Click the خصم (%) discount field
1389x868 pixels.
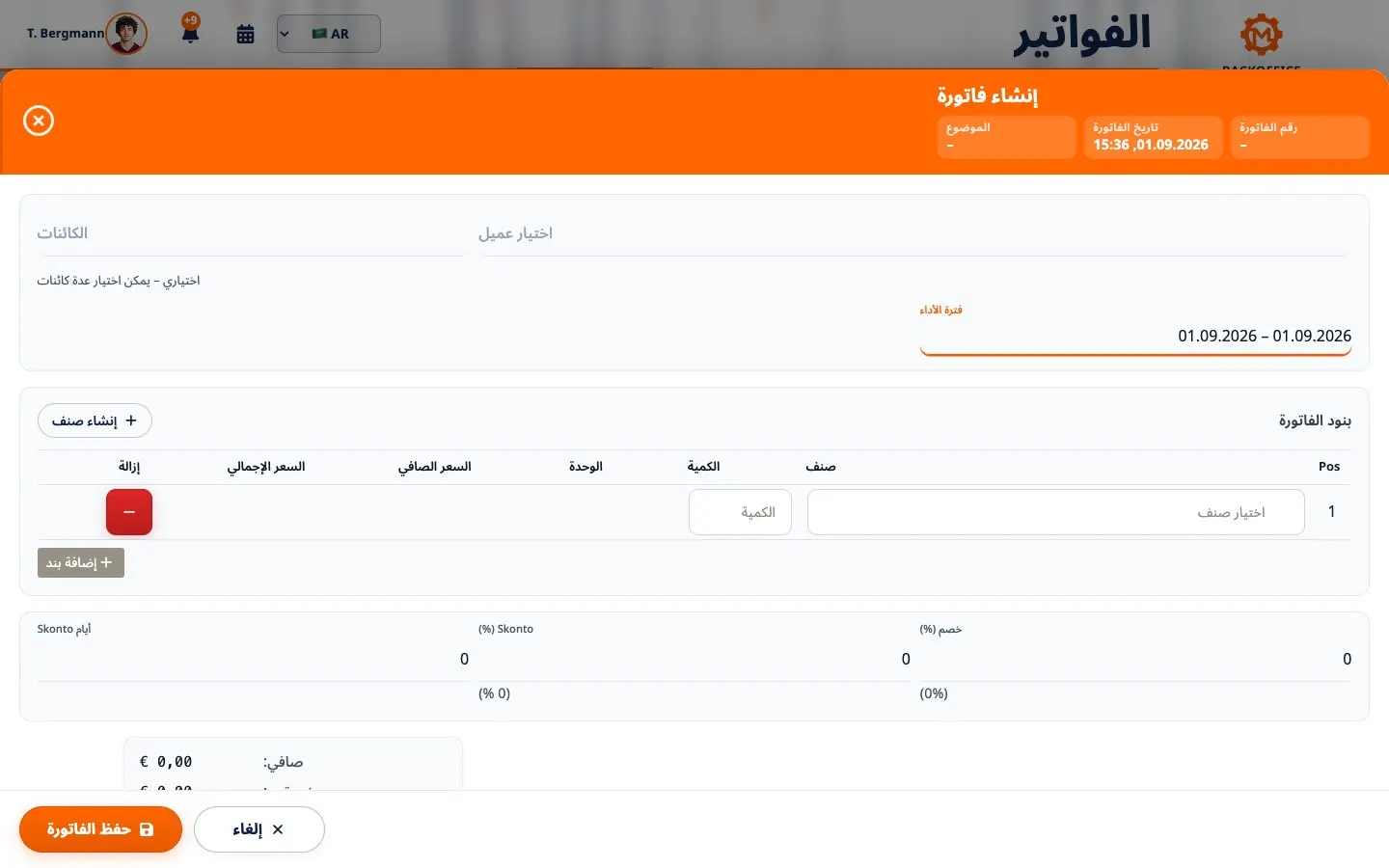point(1135,659)
